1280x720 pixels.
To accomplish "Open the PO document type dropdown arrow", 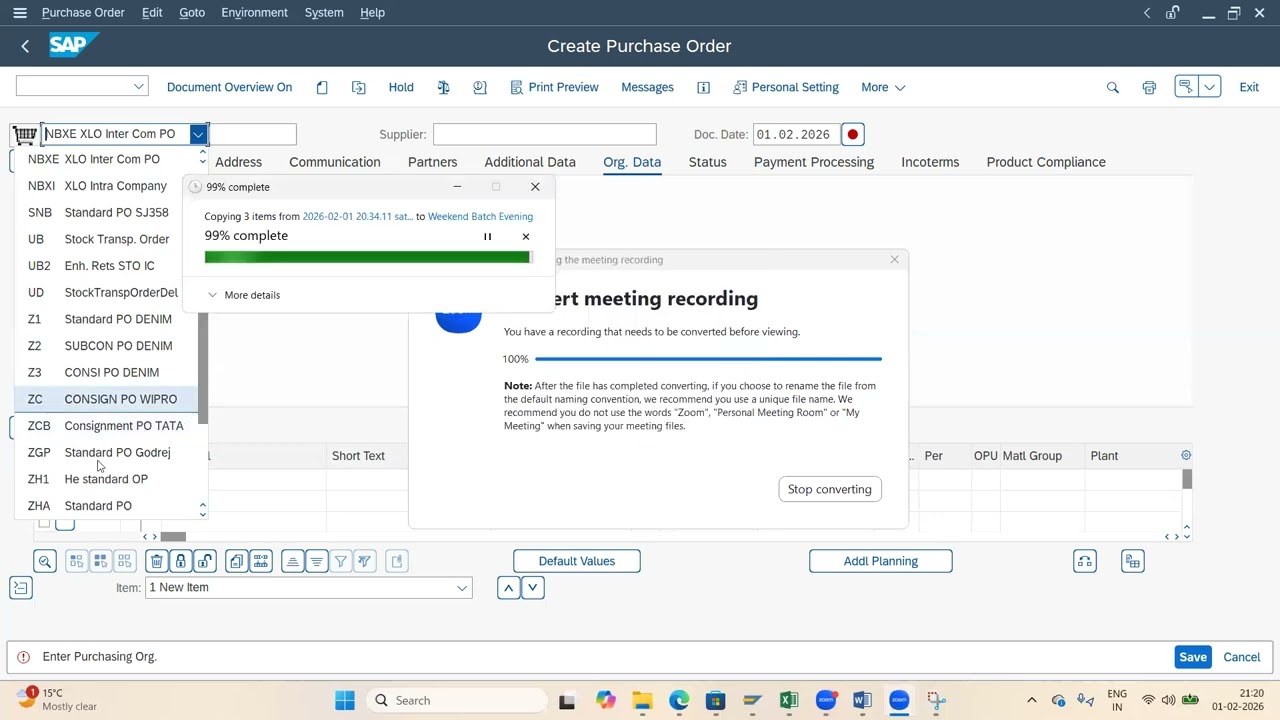I will [x=198, y=134].
